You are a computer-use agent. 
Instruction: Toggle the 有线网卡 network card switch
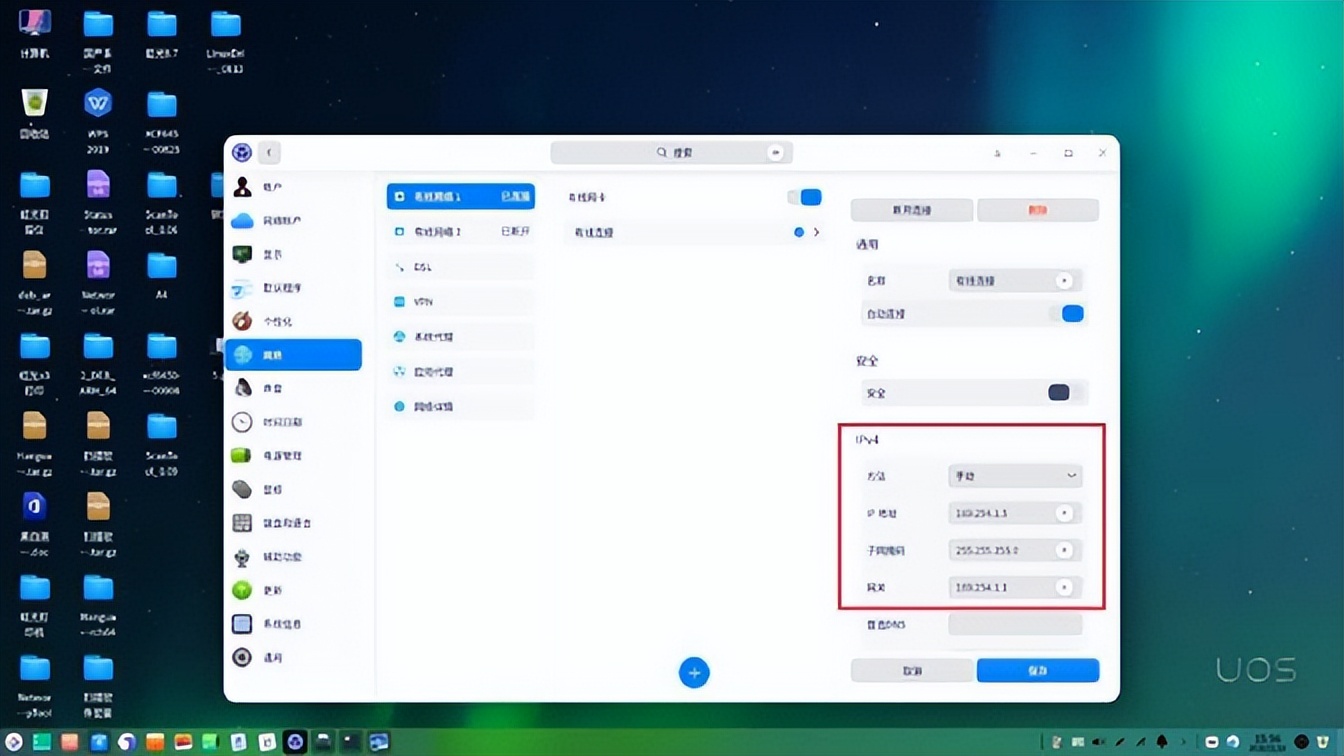click(x=803, y=197)
